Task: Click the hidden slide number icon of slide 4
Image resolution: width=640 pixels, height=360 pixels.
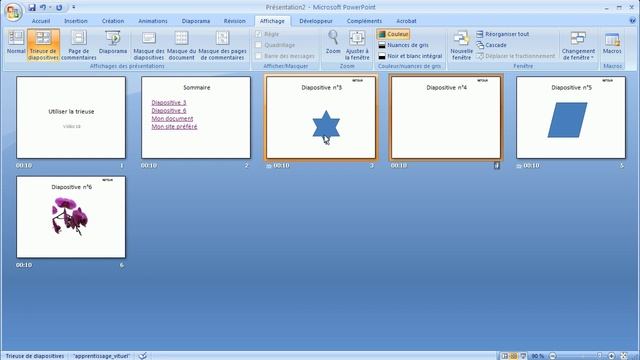Action: coord(497,165)
